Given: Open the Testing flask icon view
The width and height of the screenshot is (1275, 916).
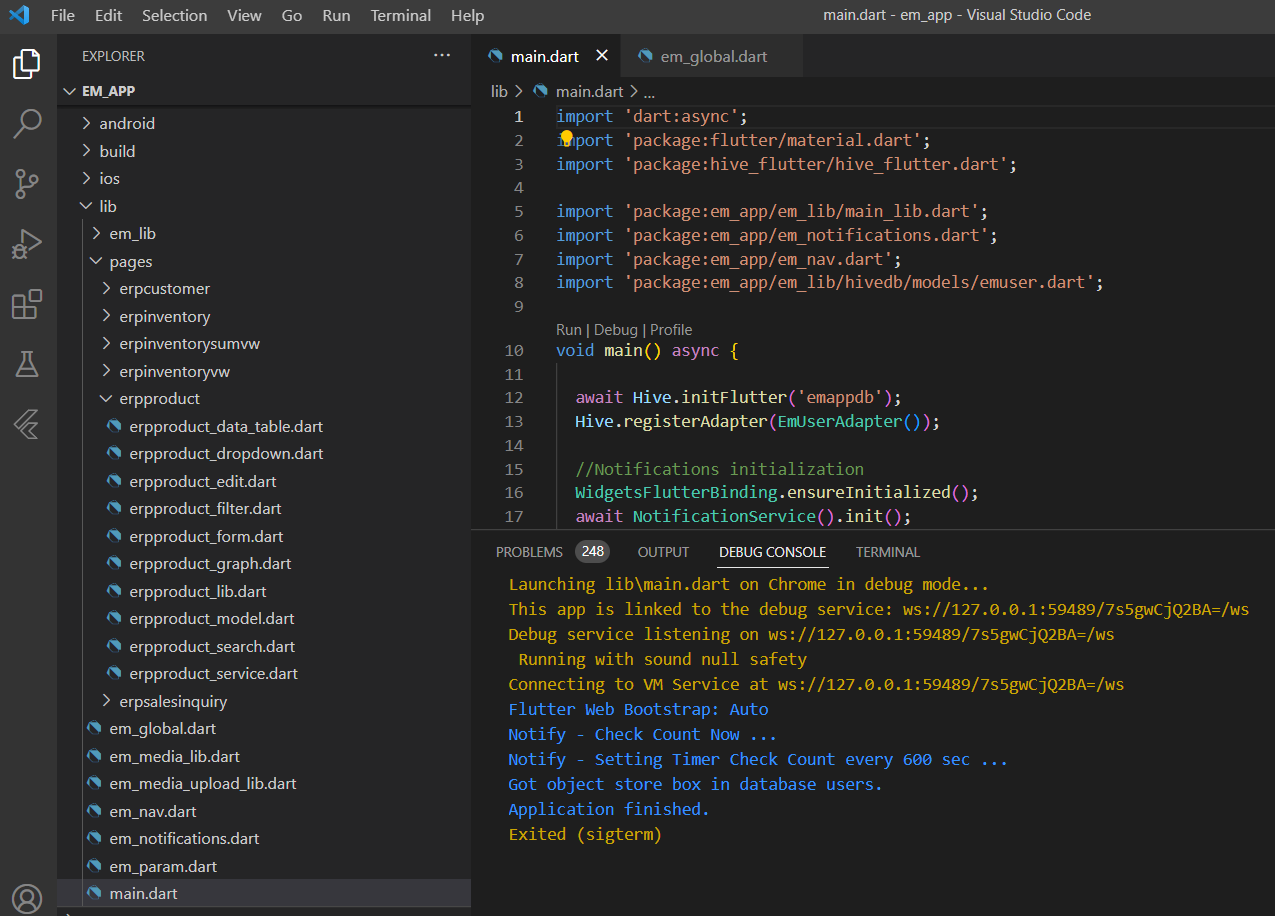Looking at the screenshot, I should point(27,364).
